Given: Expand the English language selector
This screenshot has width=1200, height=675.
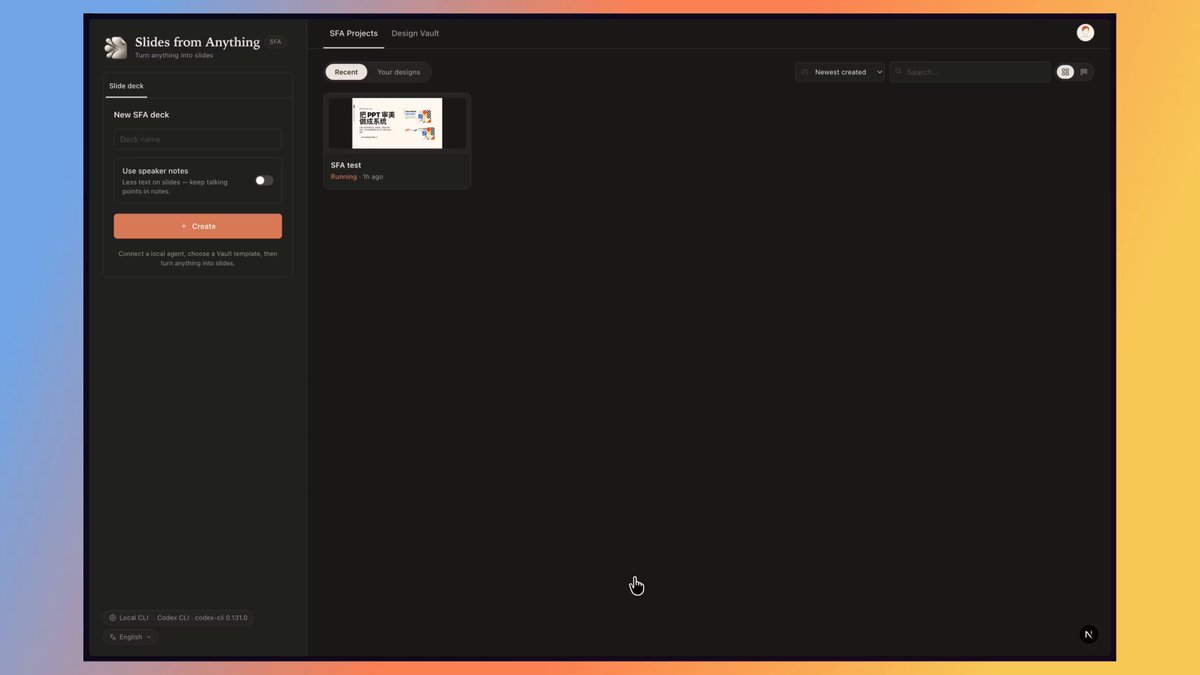Looking at the screenshot, I should (131, 637).
